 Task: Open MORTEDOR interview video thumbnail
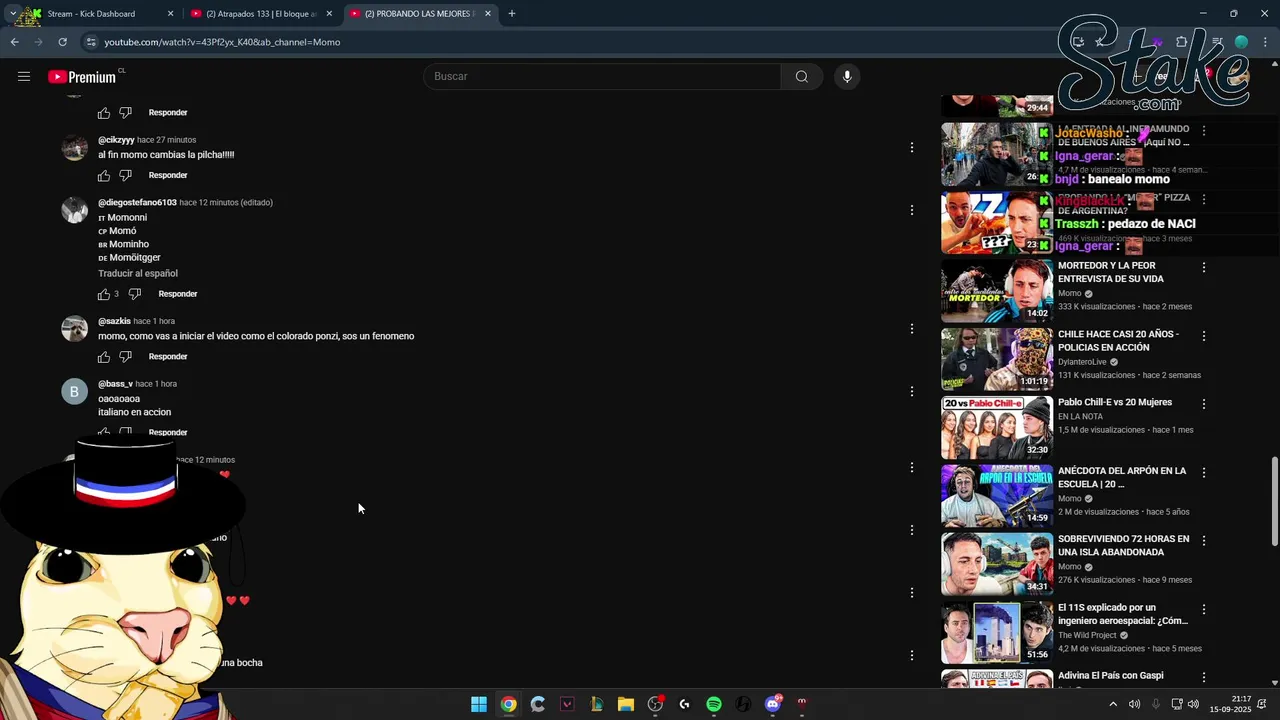997,291
